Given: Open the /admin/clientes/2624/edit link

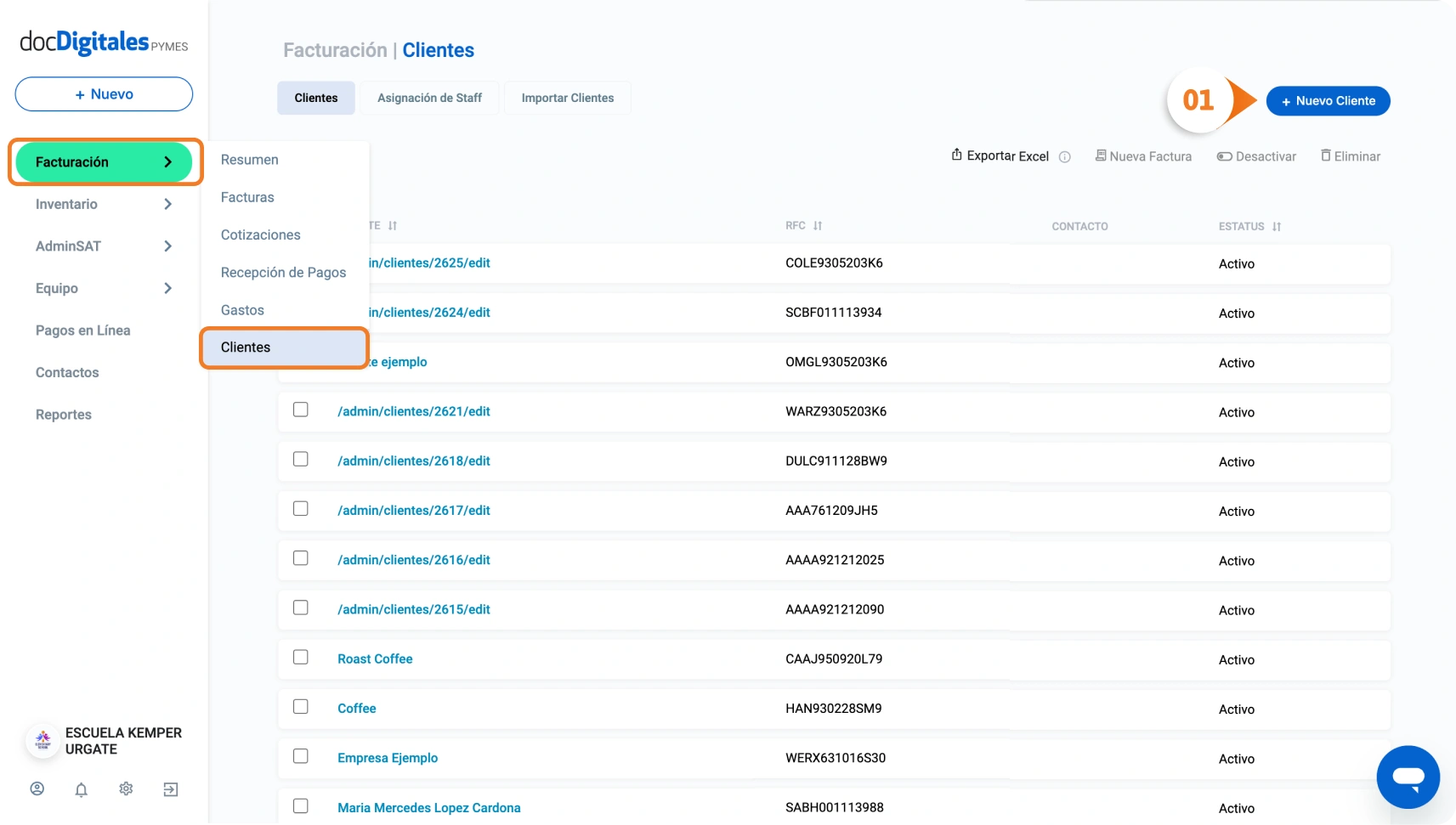Looking at the screenshot, I should [x=429, y=313].
